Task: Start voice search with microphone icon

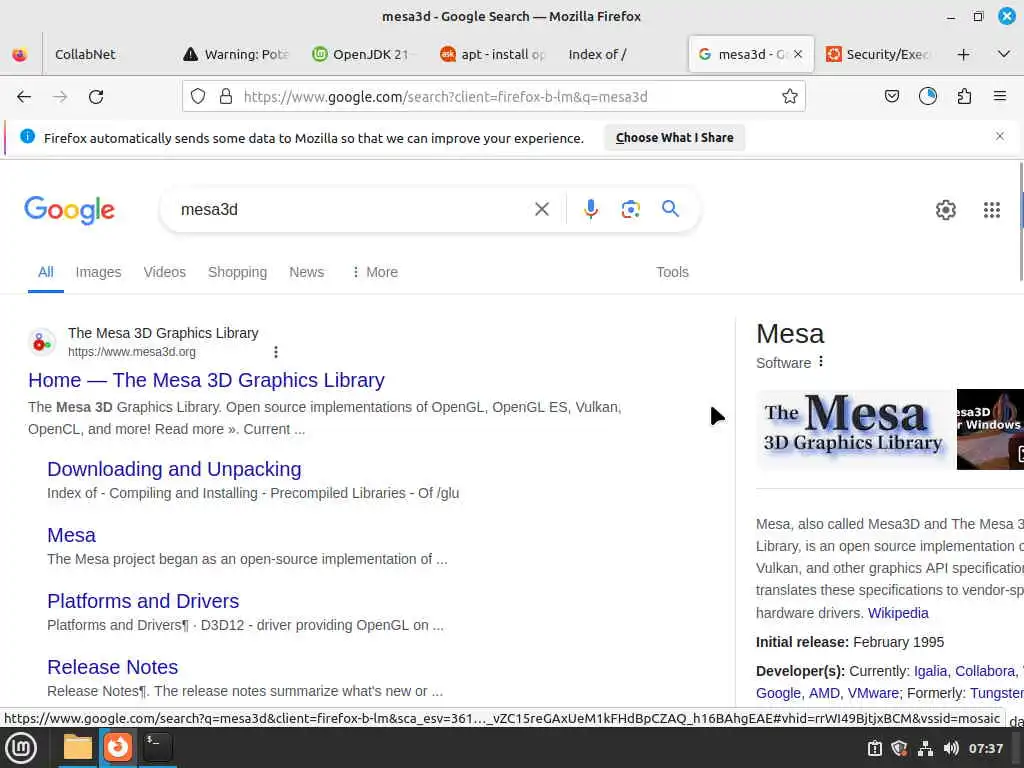Action: (590, 209)
